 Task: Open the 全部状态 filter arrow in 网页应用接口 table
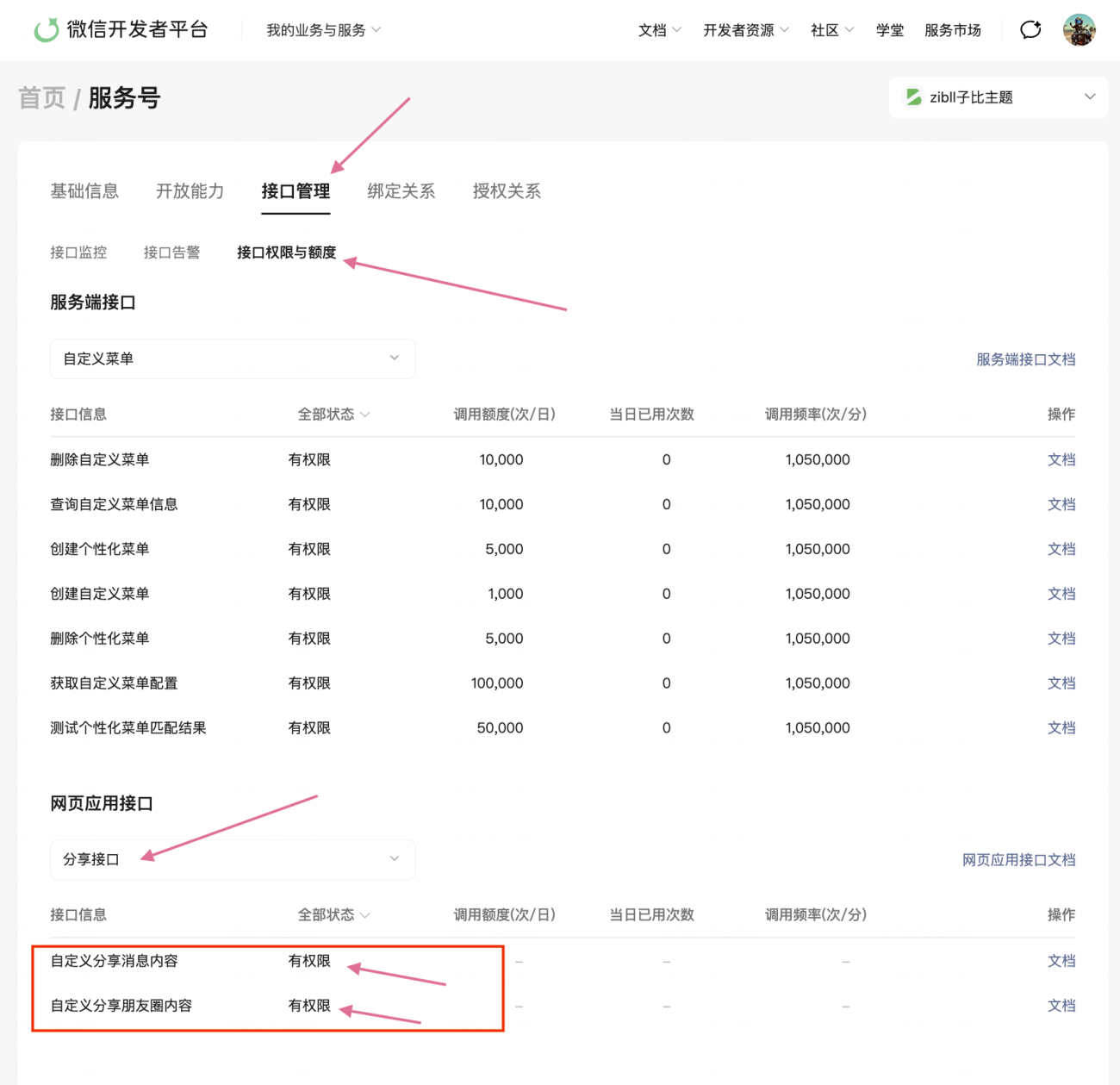(365, 914)
